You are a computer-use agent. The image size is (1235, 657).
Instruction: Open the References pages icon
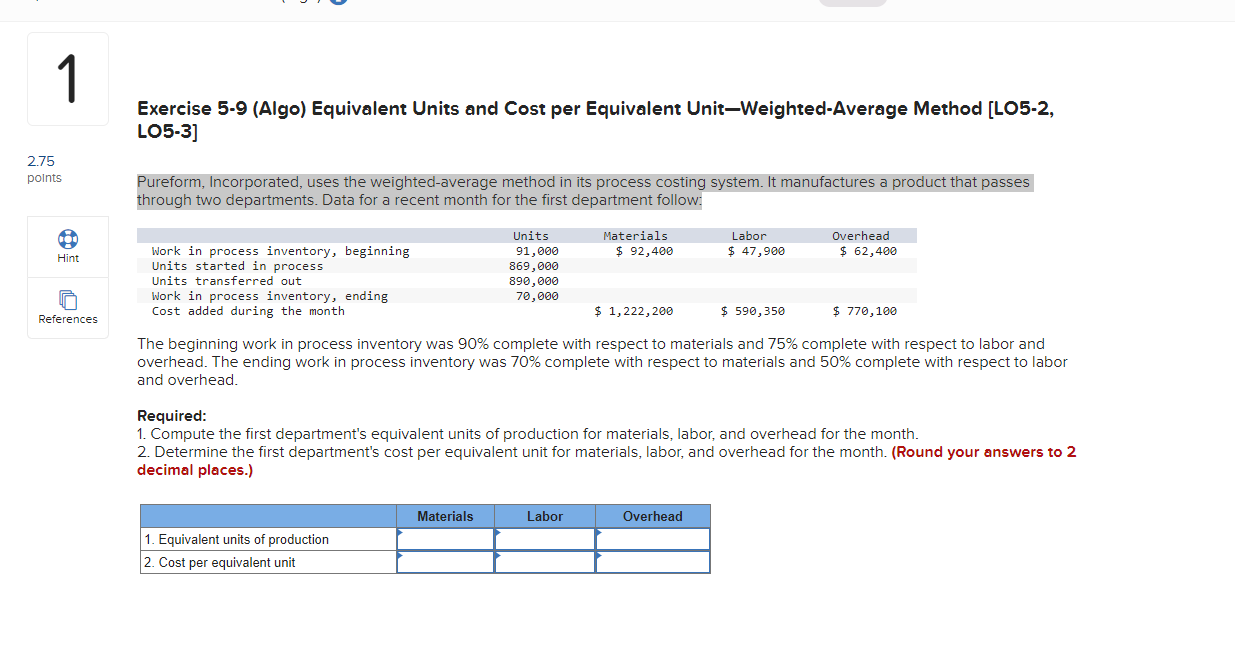click(x=67, y=300)
